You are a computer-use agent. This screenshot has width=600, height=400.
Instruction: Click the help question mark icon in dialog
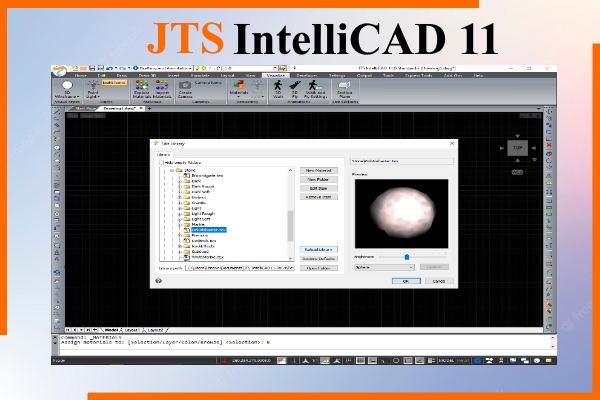(158, 281)
